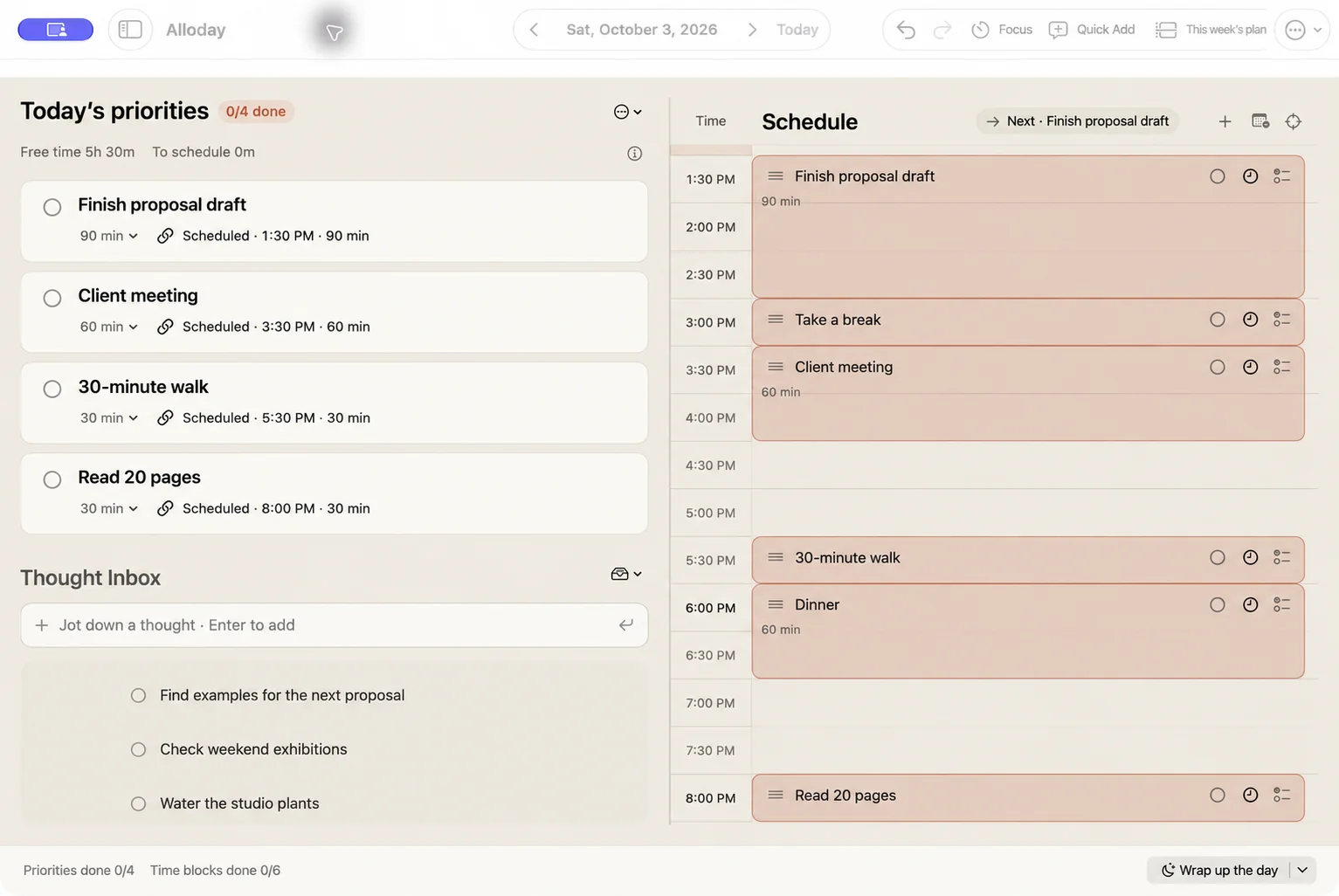
Task: Open 30 min duration dropdown for 30-minute walk
Action: [109, 417]
